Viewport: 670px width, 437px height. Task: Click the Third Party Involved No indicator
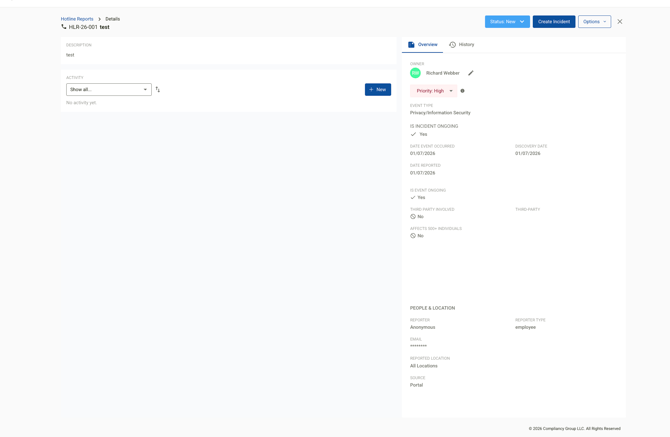(413, 216)
